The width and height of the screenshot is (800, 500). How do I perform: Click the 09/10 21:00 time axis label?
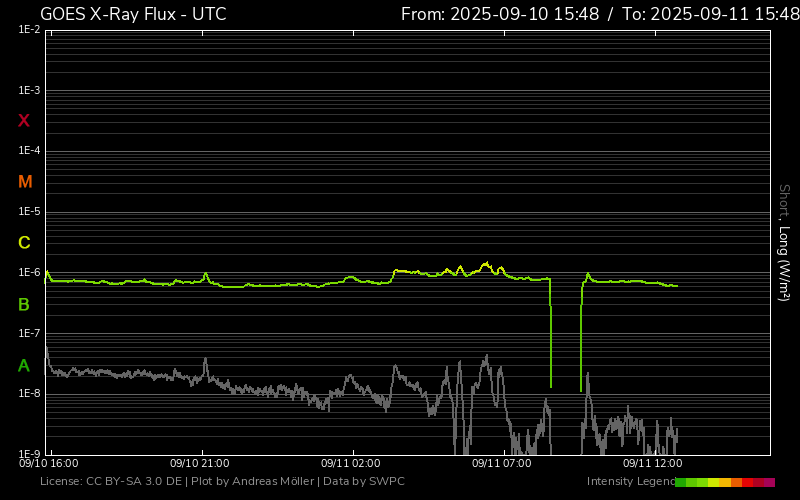pyautogui.click(x=200, y=463)
